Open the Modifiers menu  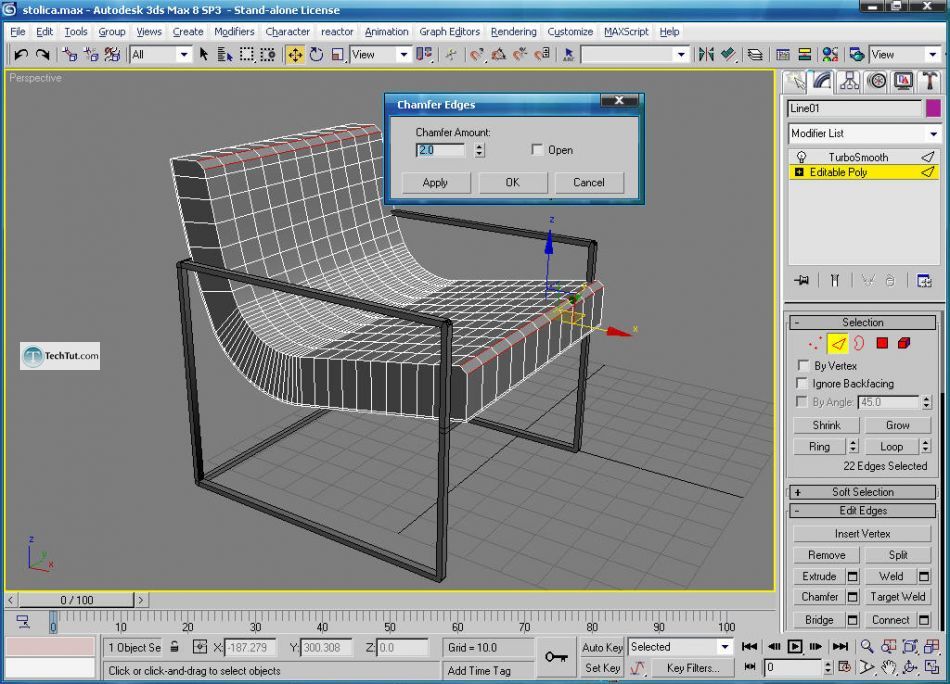[234, 32]
